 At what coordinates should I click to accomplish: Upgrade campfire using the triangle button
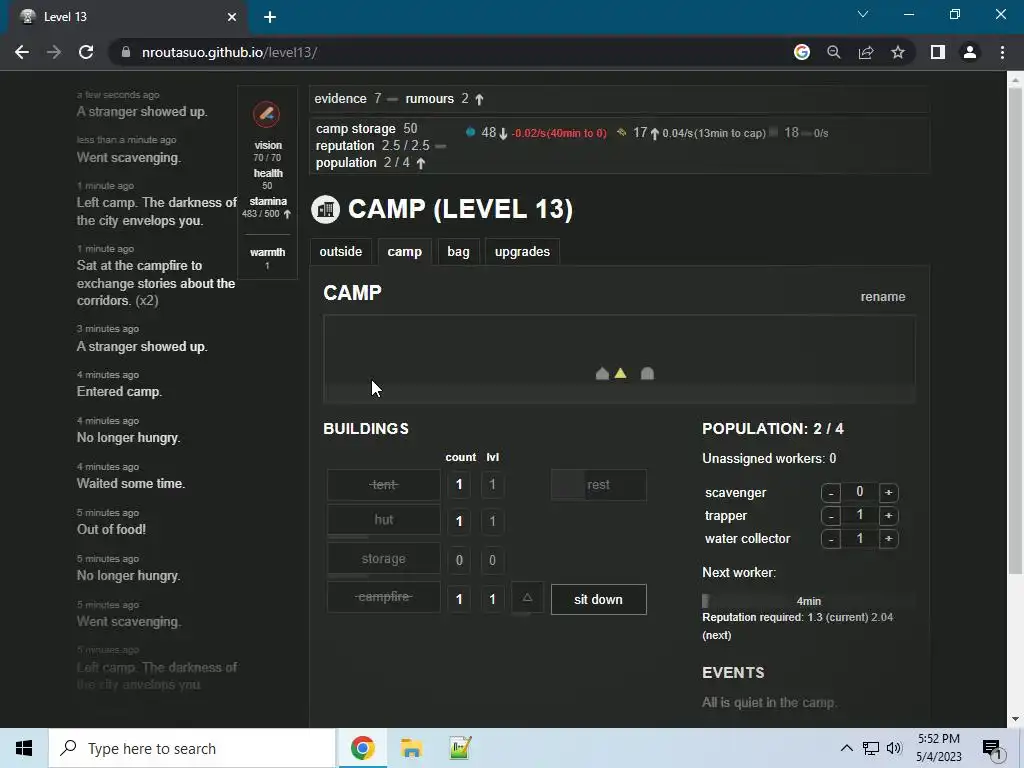coord(527,598)
